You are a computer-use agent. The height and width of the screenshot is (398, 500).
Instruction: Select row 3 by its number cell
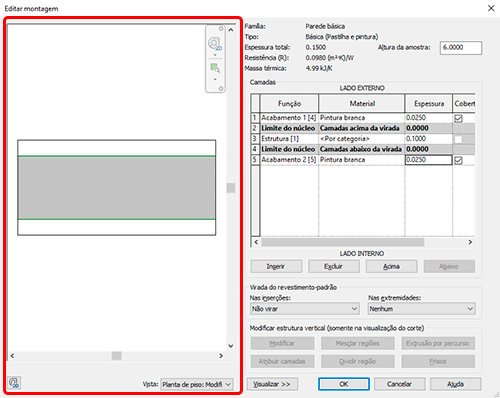[x=255, y=139]
